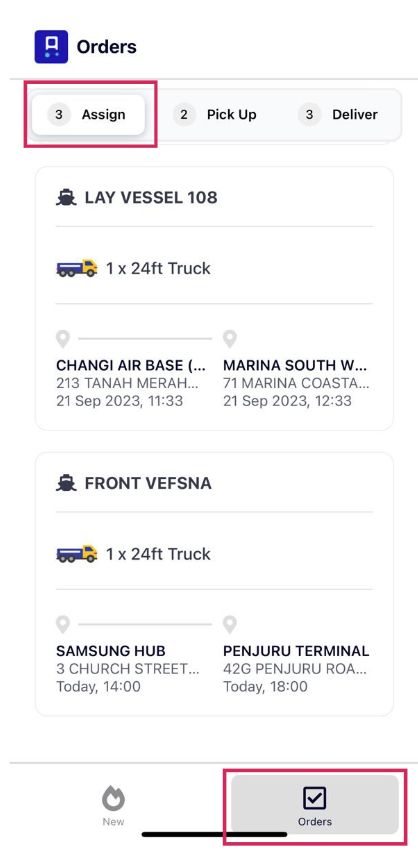Switch to the Pick Up tab
418x857 pixels.
[215, 115]
